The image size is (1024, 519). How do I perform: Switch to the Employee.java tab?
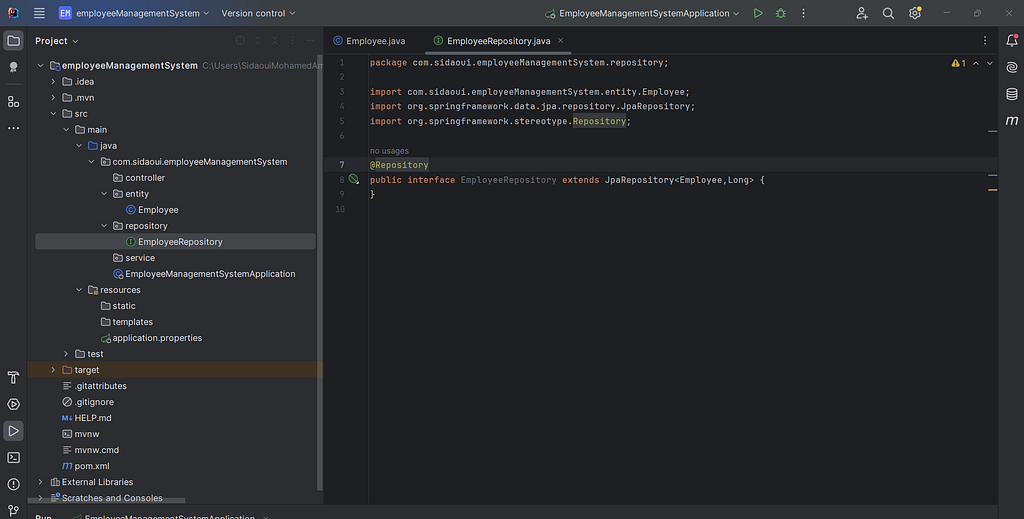[369, 40]
